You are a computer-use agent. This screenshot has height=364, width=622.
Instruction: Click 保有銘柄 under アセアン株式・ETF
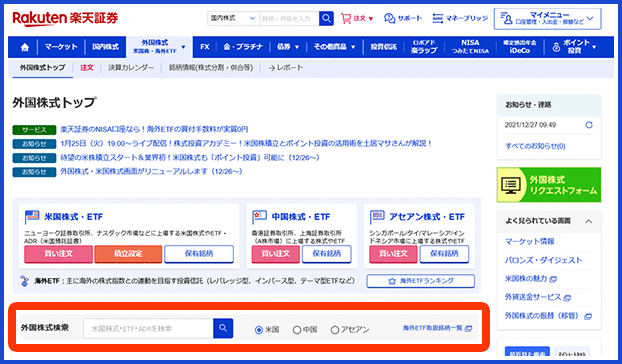tap(444, 254)
